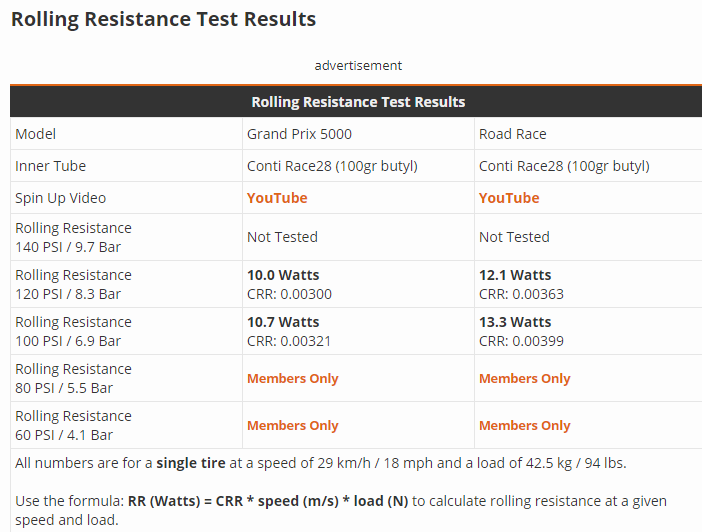Click the Model row label

point(36,134)
